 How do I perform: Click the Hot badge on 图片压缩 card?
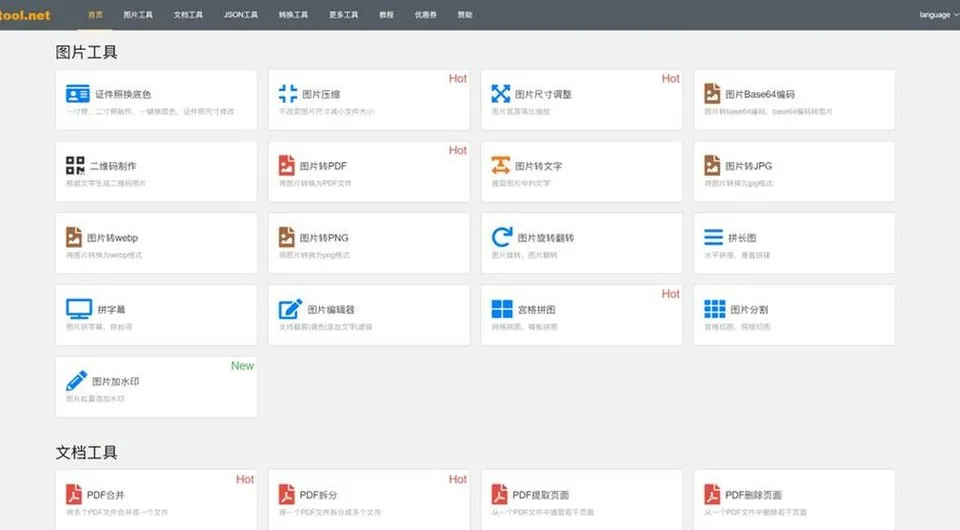click(458, 78)
